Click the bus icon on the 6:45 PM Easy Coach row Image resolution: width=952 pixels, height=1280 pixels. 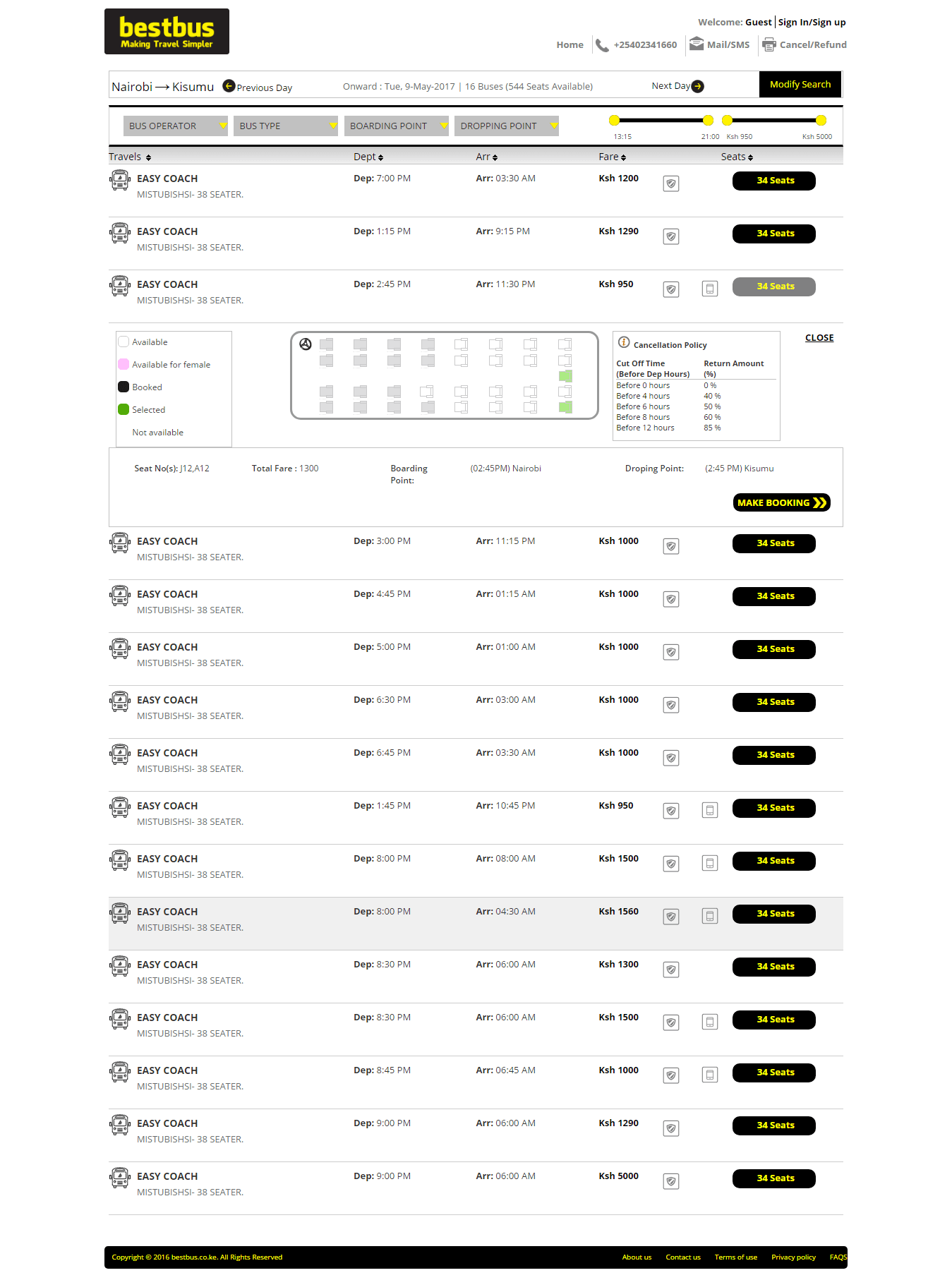click(x=120, y=755)
